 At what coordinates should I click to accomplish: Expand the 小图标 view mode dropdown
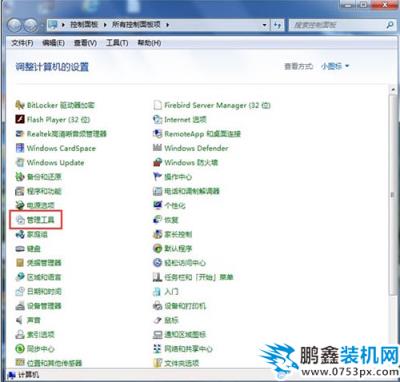pyautogui.click(x=335, y=66)
